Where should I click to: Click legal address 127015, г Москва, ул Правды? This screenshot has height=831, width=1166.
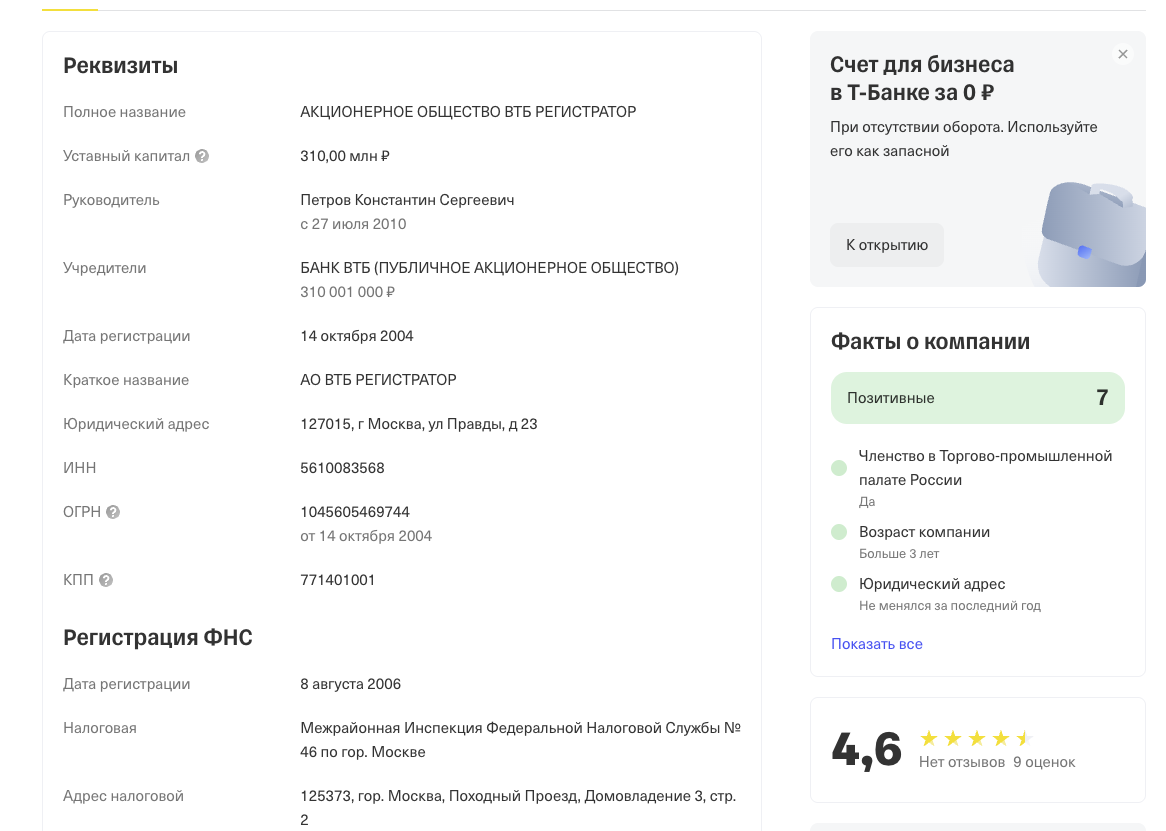[419, 424]
